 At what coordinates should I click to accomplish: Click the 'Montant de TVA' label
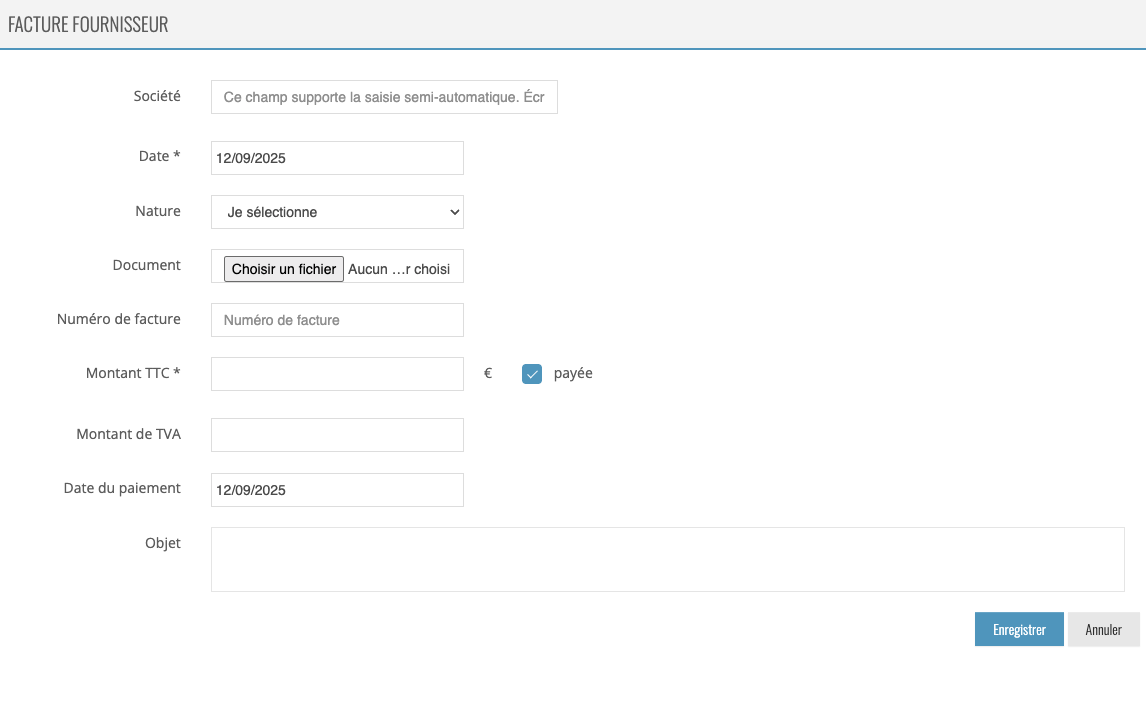point(129,433)
